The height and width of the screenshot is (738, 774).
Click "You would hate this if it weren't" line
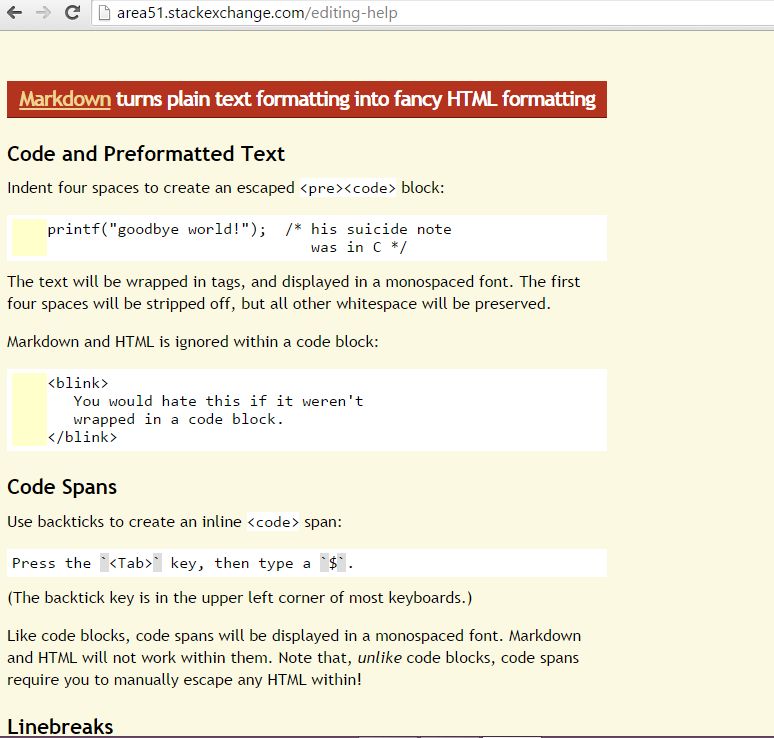218,401
